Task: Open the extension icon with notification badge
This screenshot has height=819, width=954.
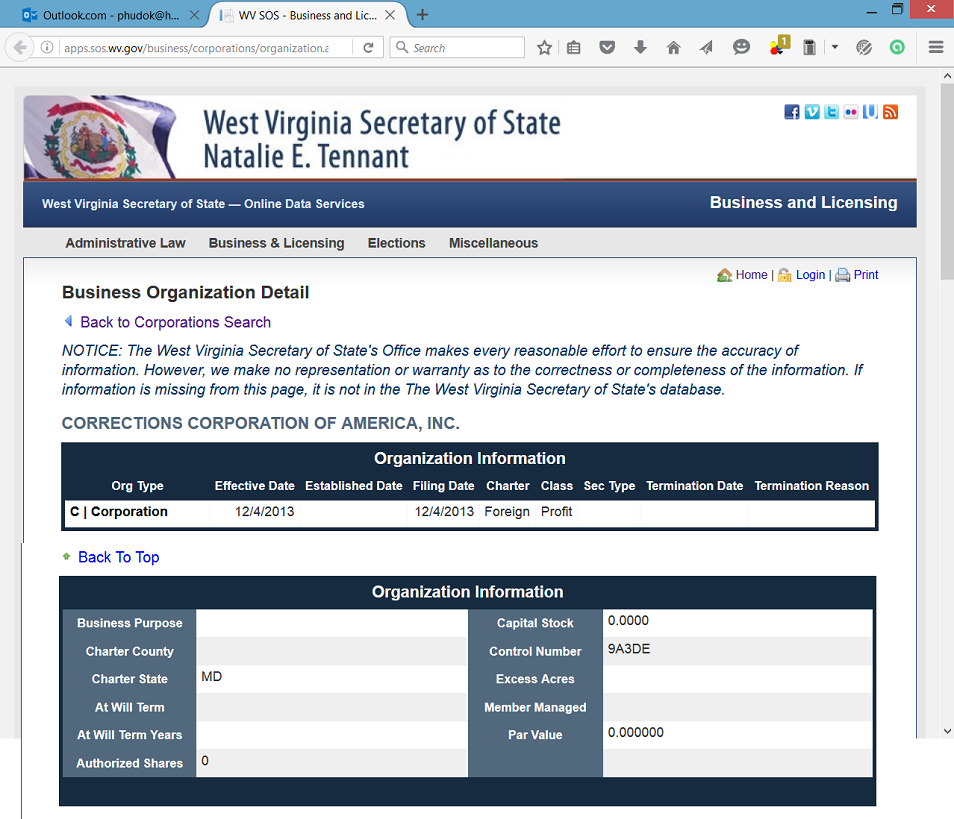Action: [x=779, y=46]
